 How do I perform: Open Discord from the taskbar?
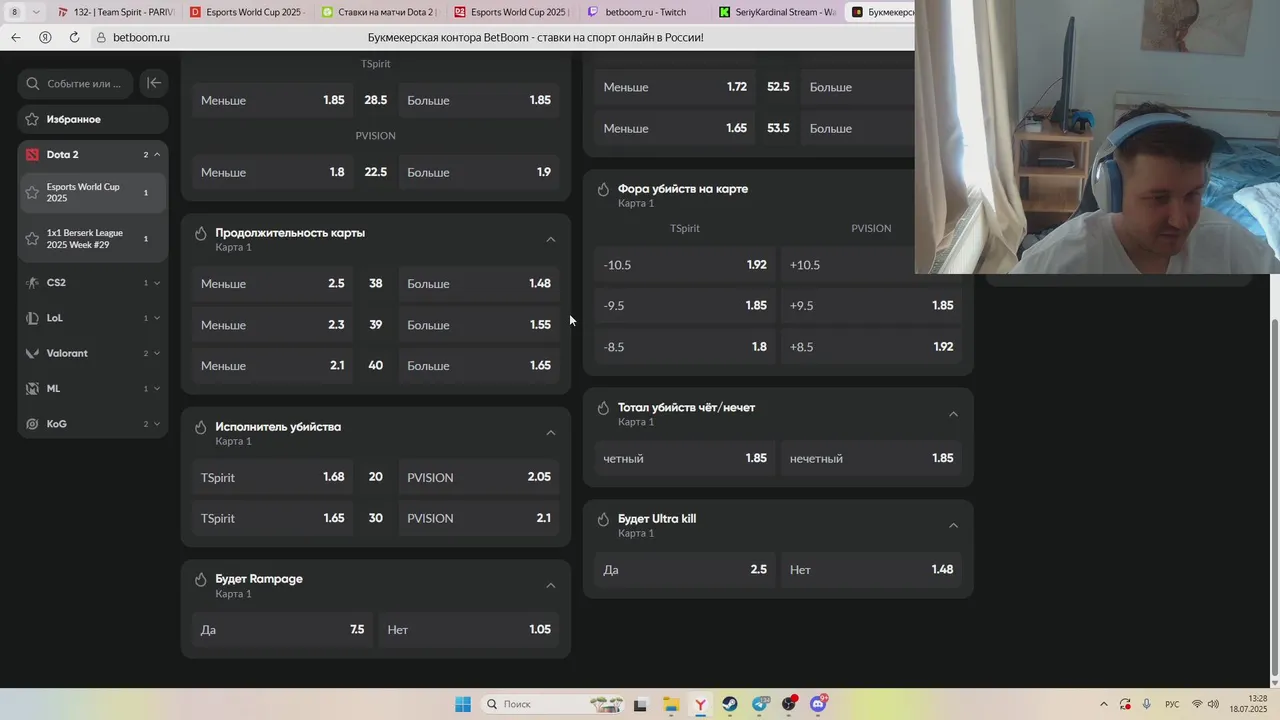point(818,704)
